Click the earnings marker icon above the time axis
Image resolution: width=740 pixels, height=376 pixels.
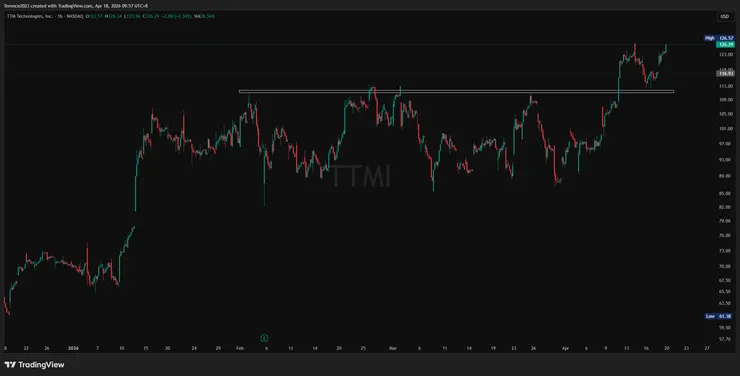click(x=264, y=338)
